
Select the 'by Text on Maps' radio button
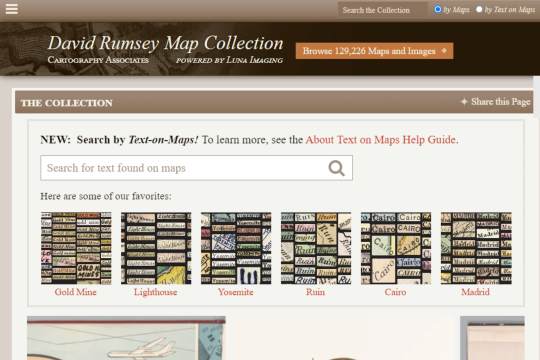tap(479, 9)
